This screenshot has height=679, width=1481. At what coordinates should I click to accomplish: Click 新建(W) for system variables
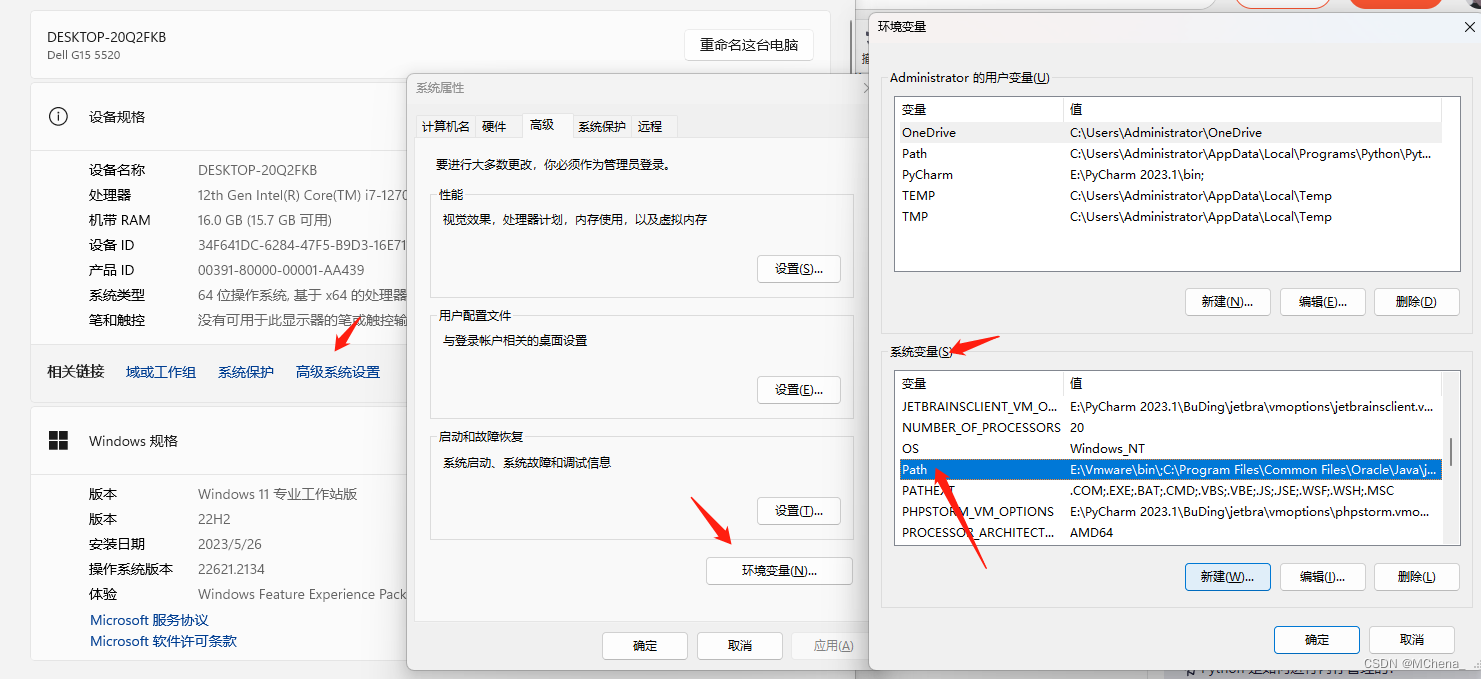[1227, 577]
